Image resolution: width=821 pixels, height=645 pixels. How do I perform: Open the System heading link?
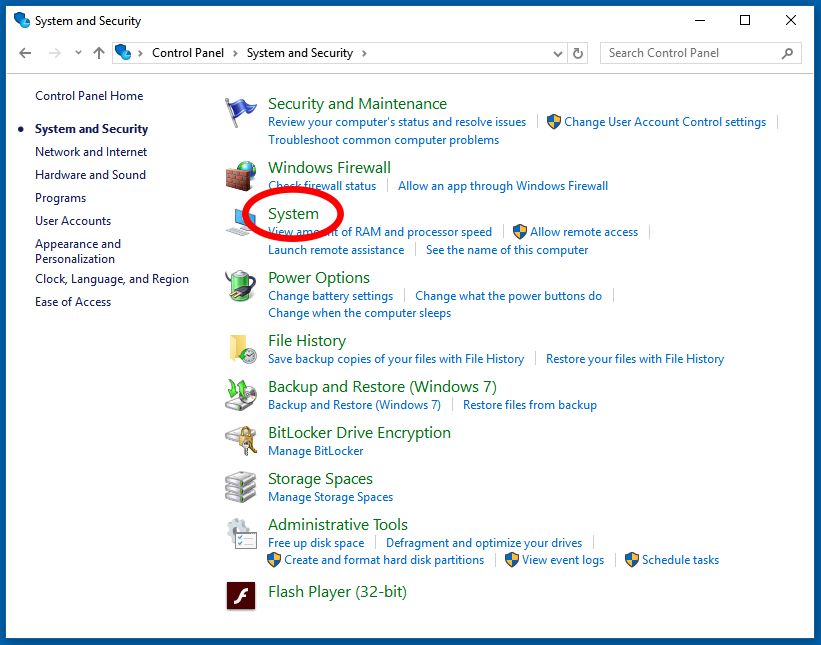(293, 214)
